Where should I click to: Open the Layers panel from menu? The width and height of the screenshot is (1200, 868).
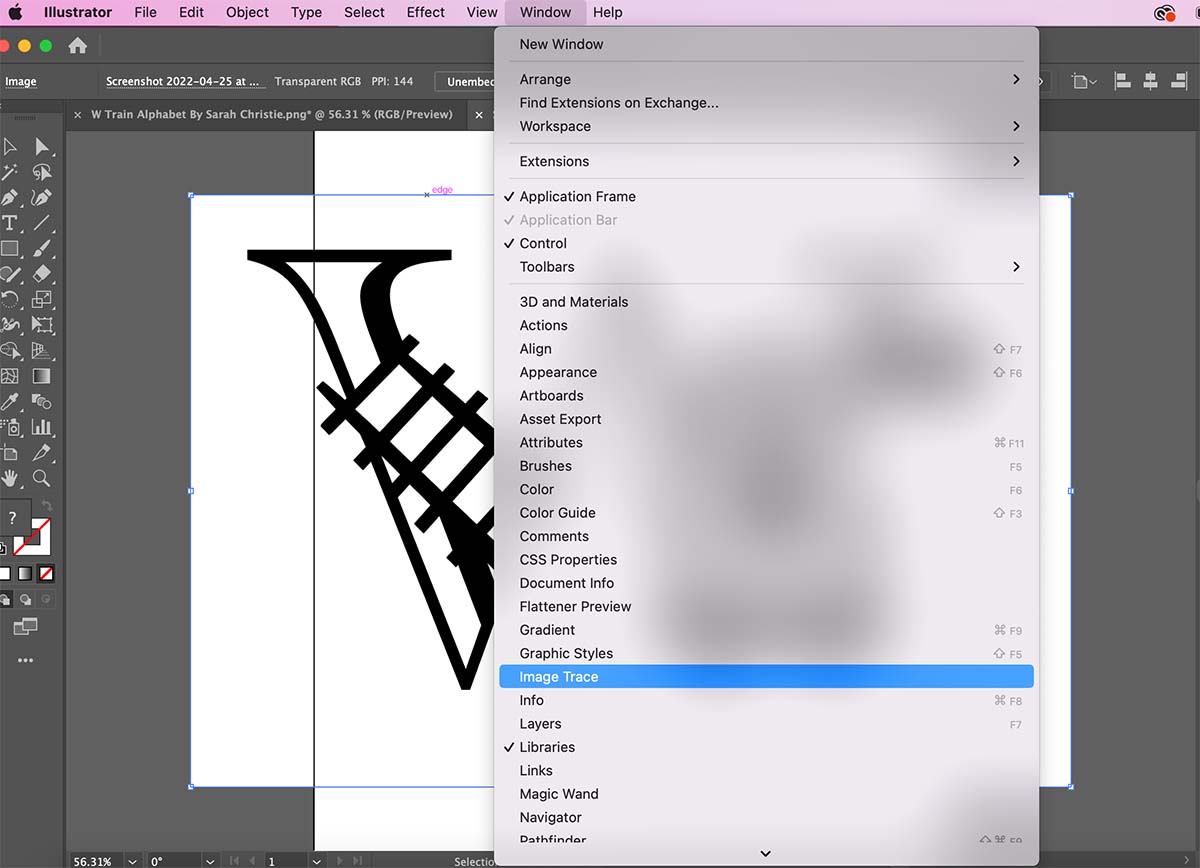coord(768,724)
